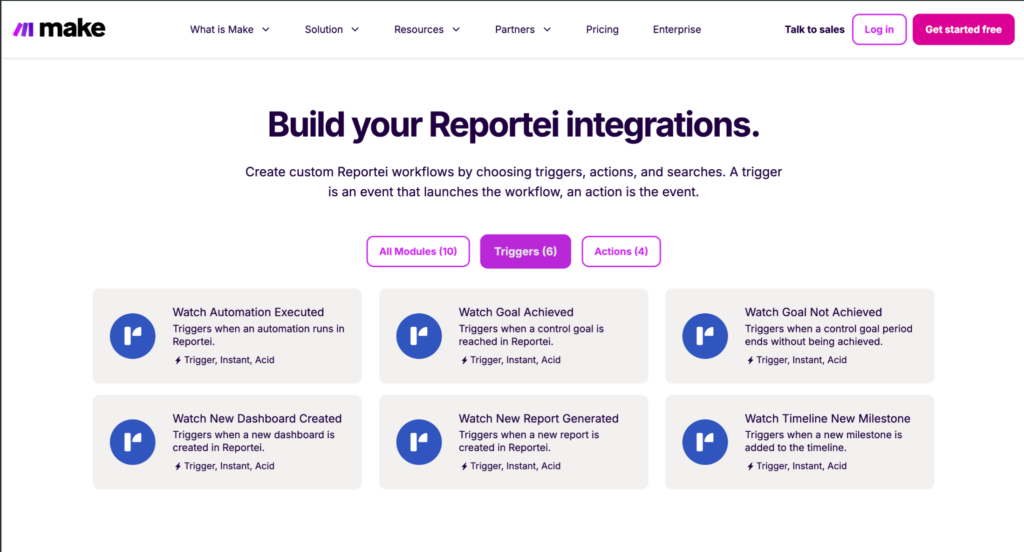Go to the Enterprise page
Screen dimensions: 1024x552
click(x=677, y=29)
